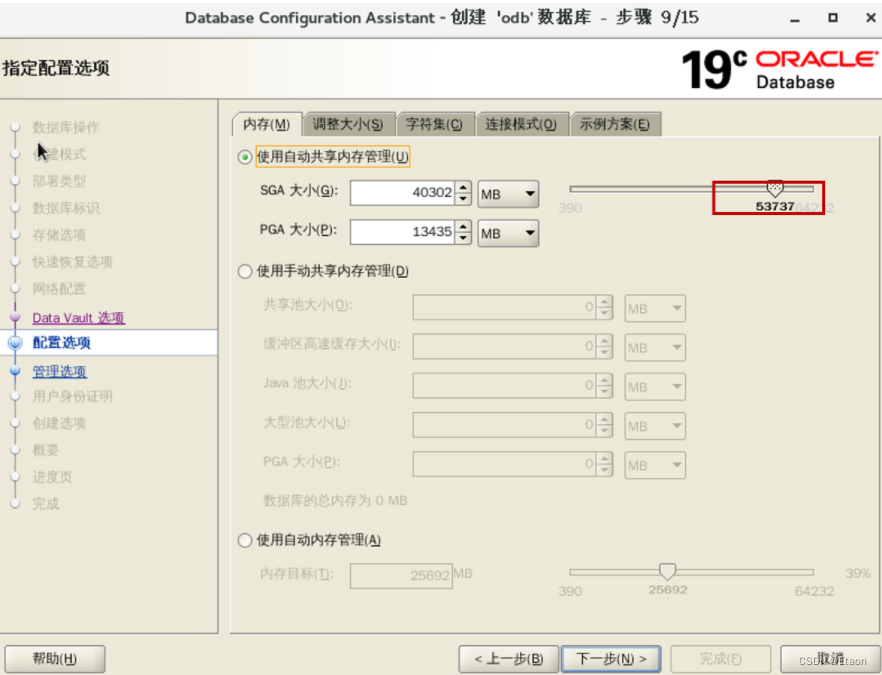Viewport: 882px width, 675px height.
Task: Increase PGA size 13435 with up arrow
Action: pyautogui.click(x=463, y=226)
